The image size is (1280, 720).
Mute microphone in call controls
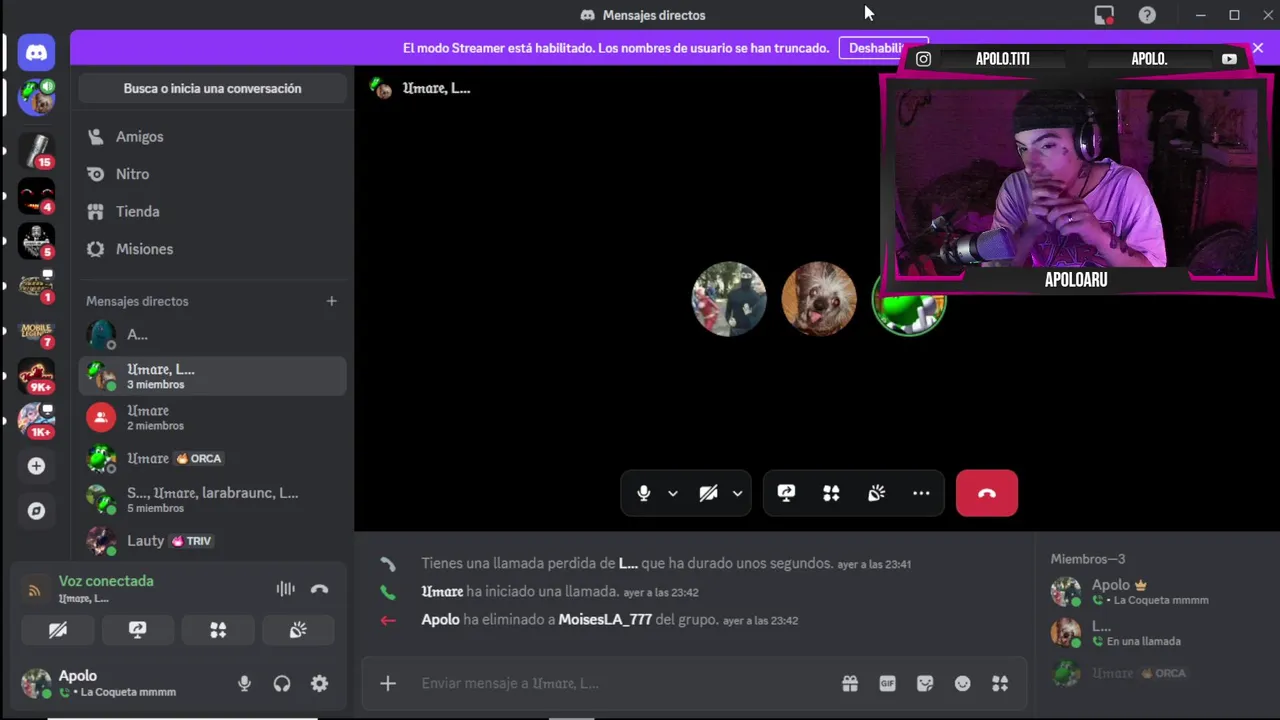tap(644, 493)
